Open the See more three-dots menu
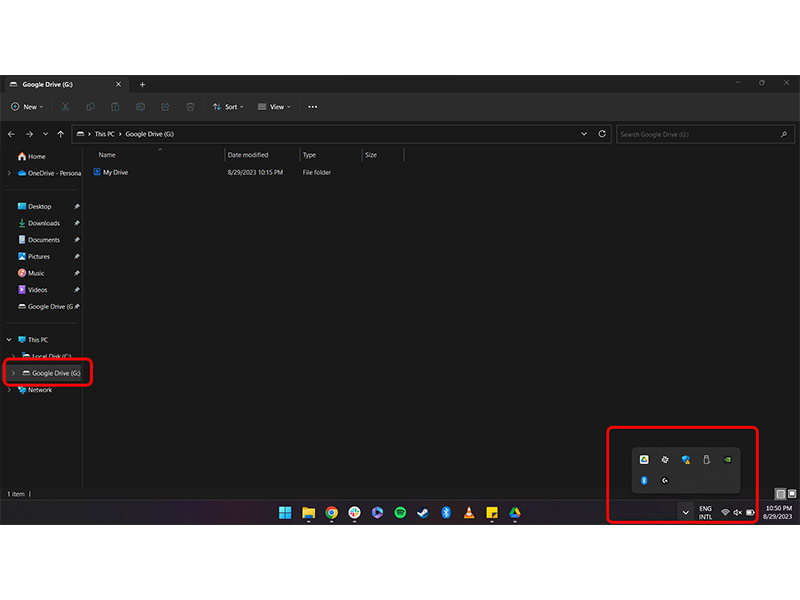 click(312, 107)
